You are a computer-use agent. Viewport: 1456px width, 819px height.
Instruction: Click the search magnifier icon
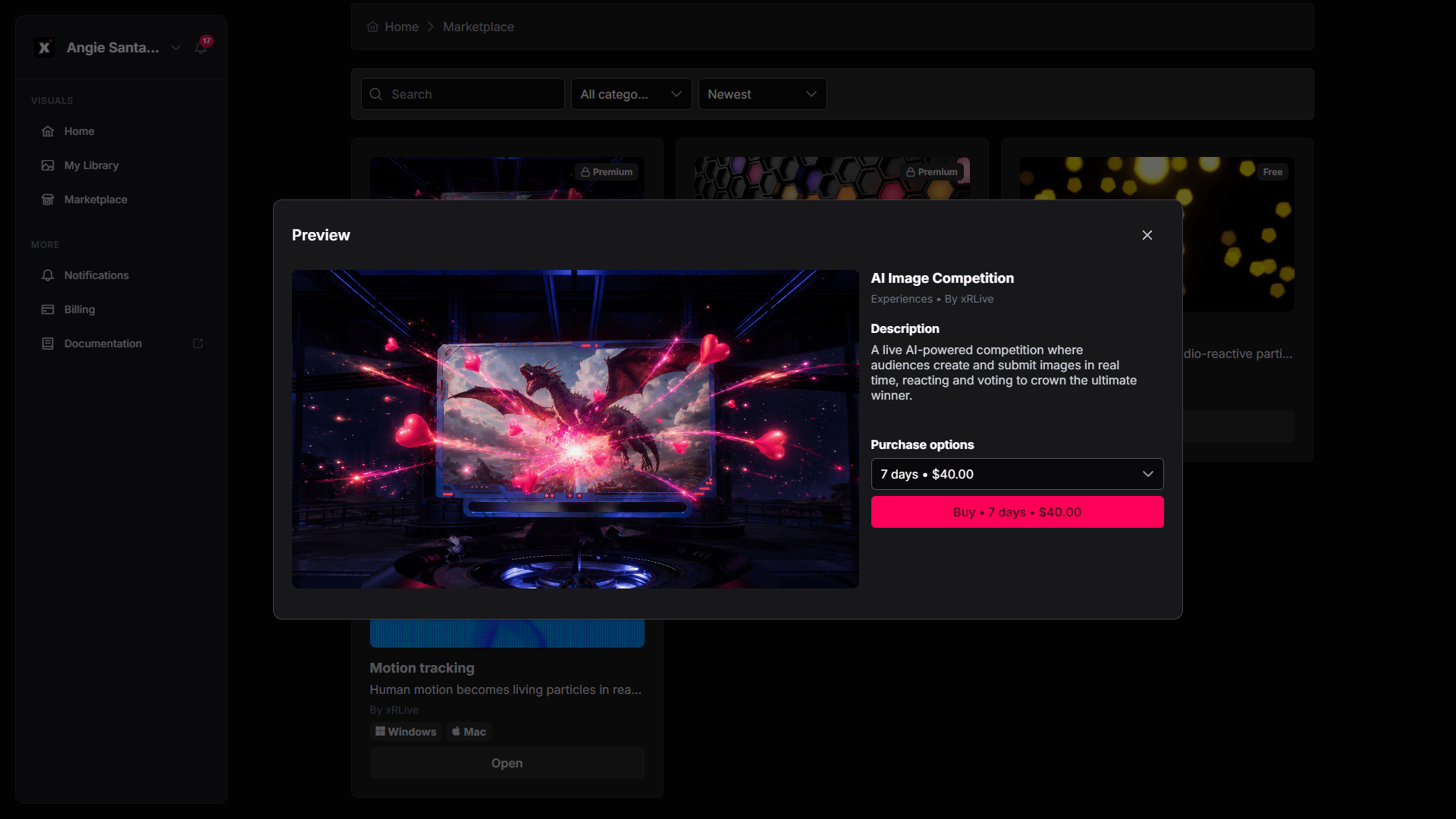point(375,94)
